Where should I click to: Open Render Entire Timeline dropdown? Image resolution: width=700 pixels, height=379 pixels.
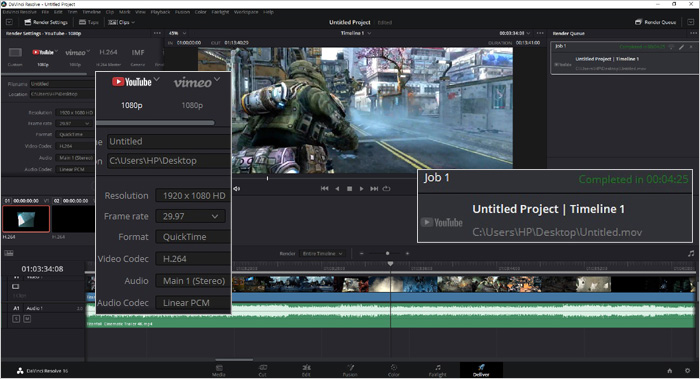coord(321,254)
